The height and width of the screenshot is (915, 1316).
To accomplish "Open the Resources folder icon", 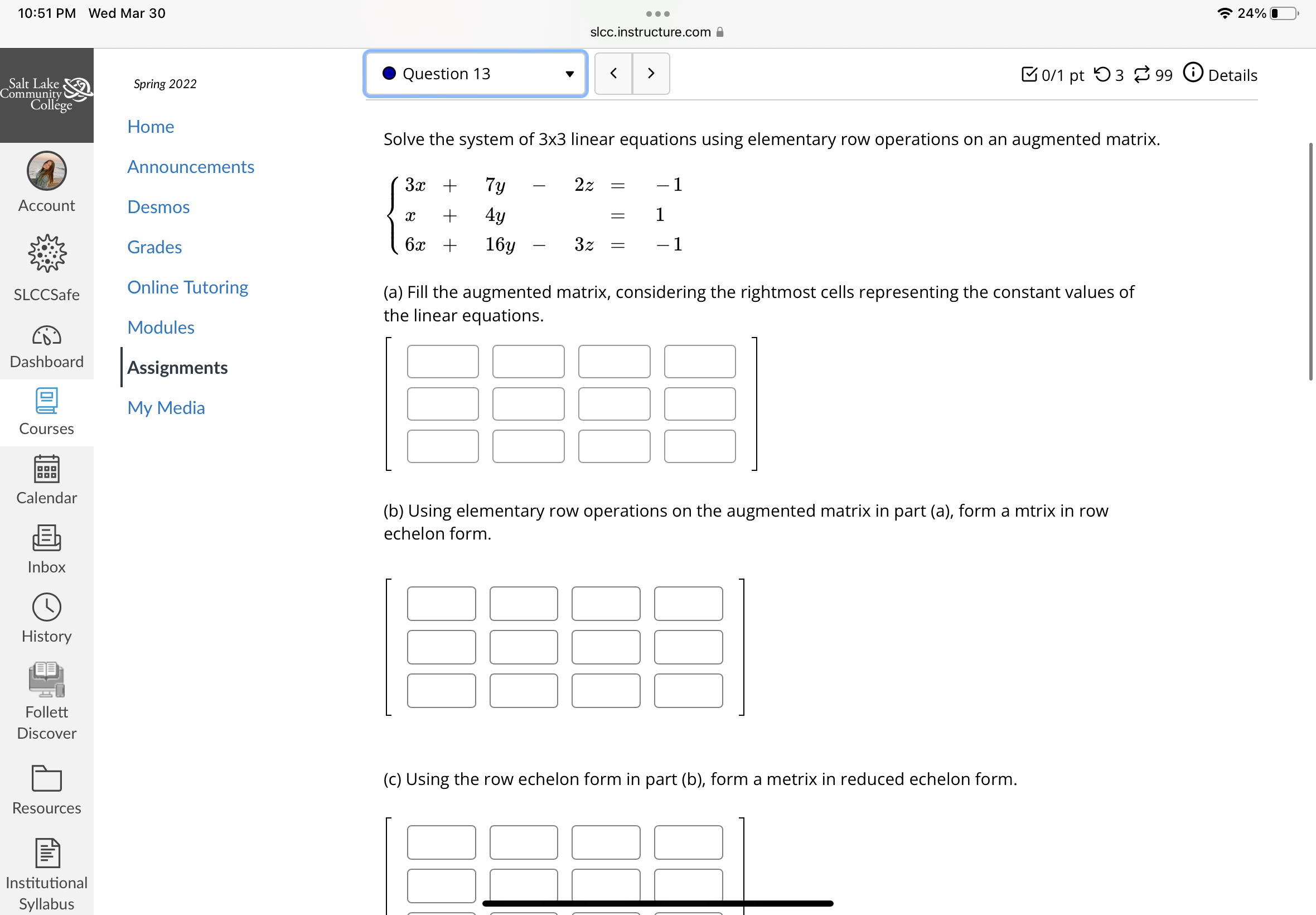I will (46, 778).
